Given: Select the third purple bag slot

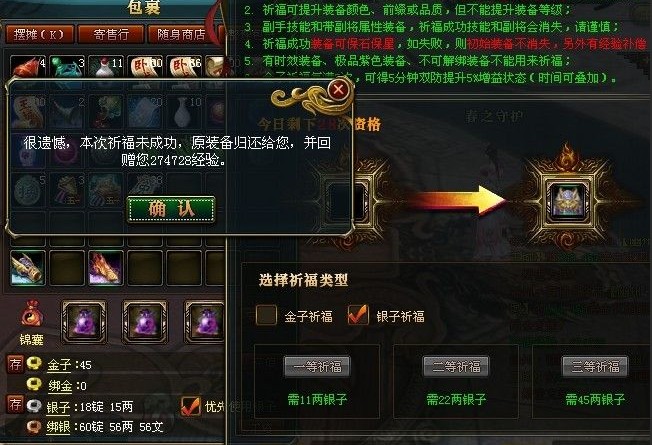Looking at the screenshot, I should coord(205,322).
